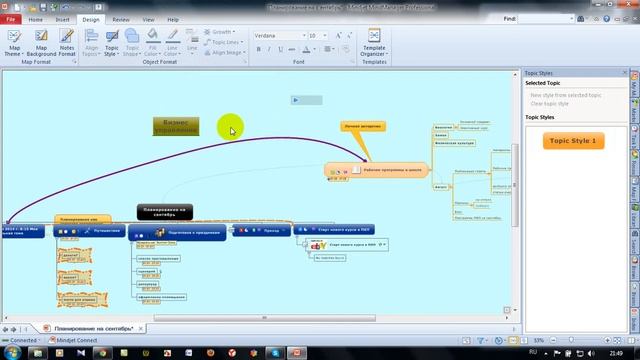
Task: Click the Mindjet Connect button
Action: (x=73, y=340)
